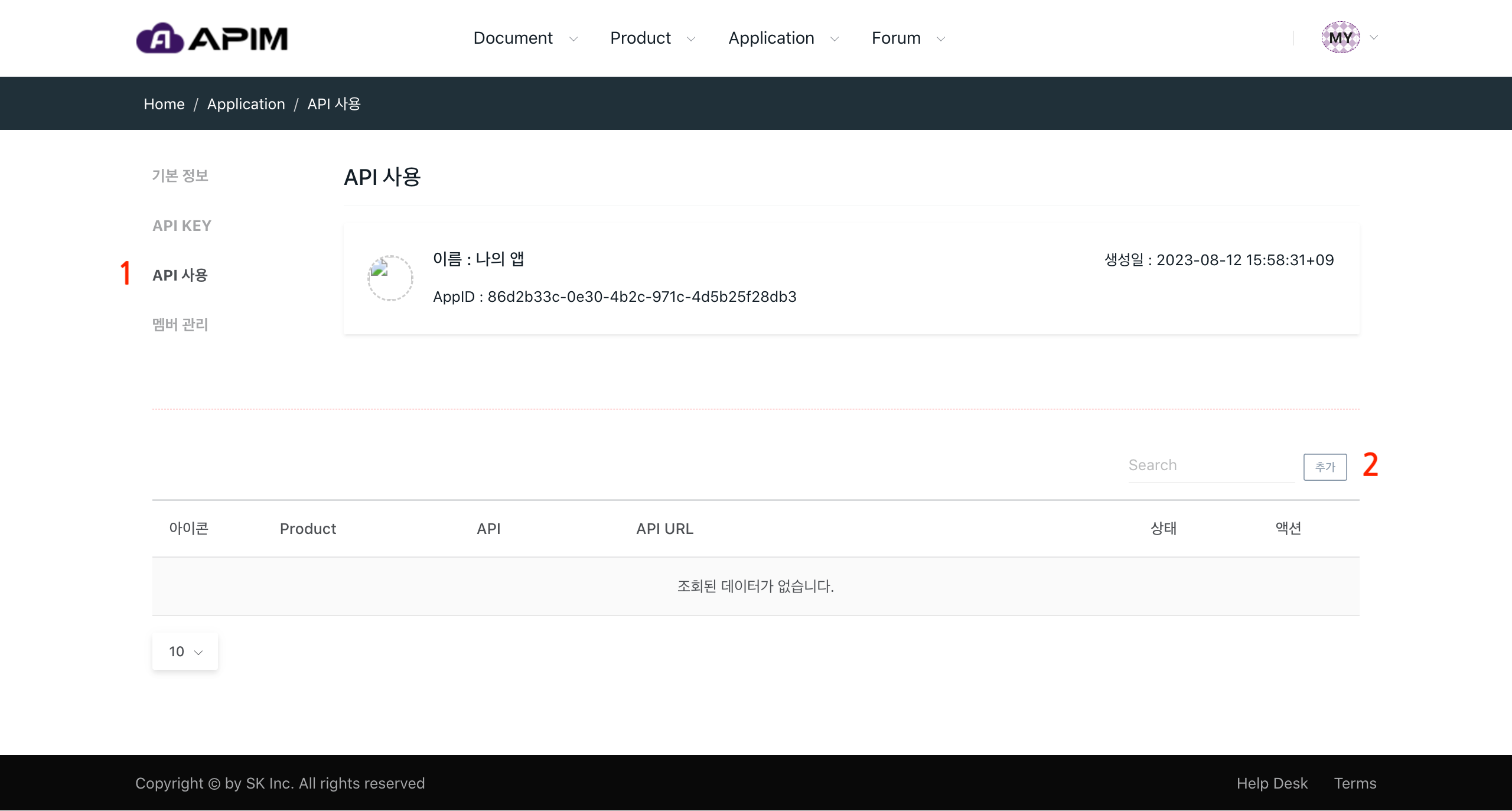Click the Product column header
Viewport: 1512px width, 811px height.
pyautogui.click(x=308, y=529)
